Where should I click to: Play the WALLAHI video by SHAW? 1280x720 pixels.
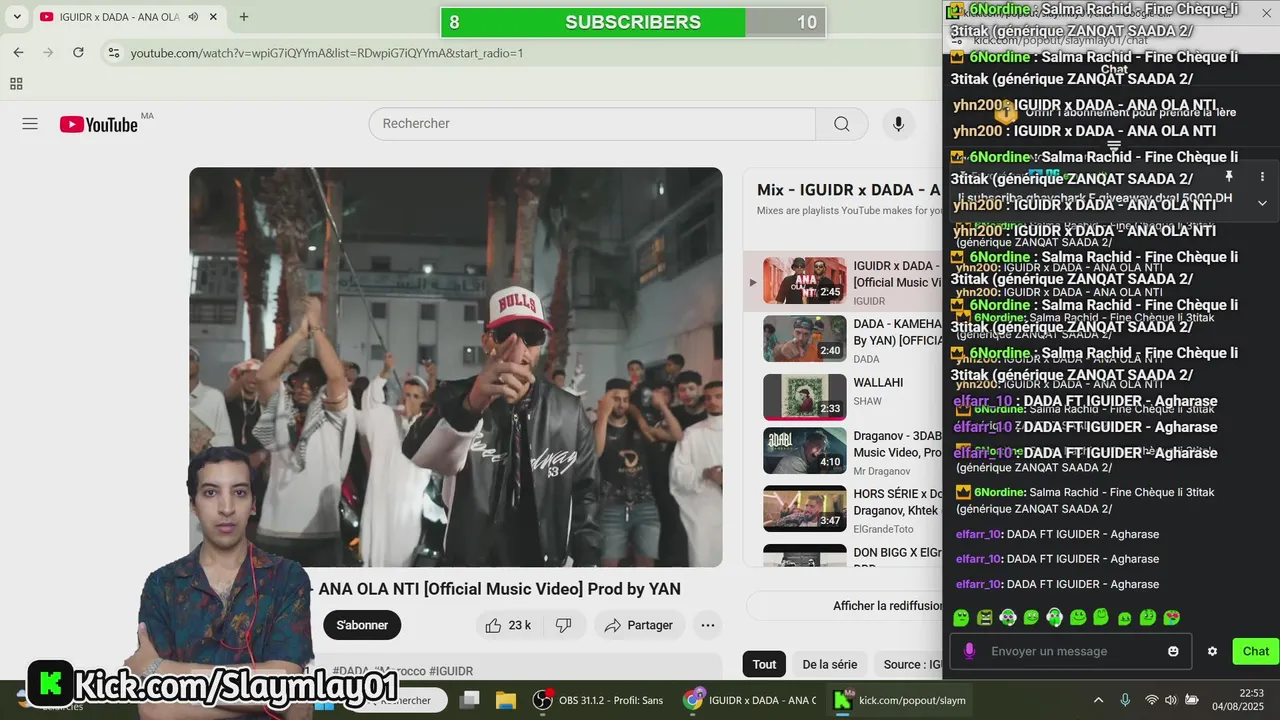pyautogui.click(x=805, y=397)
